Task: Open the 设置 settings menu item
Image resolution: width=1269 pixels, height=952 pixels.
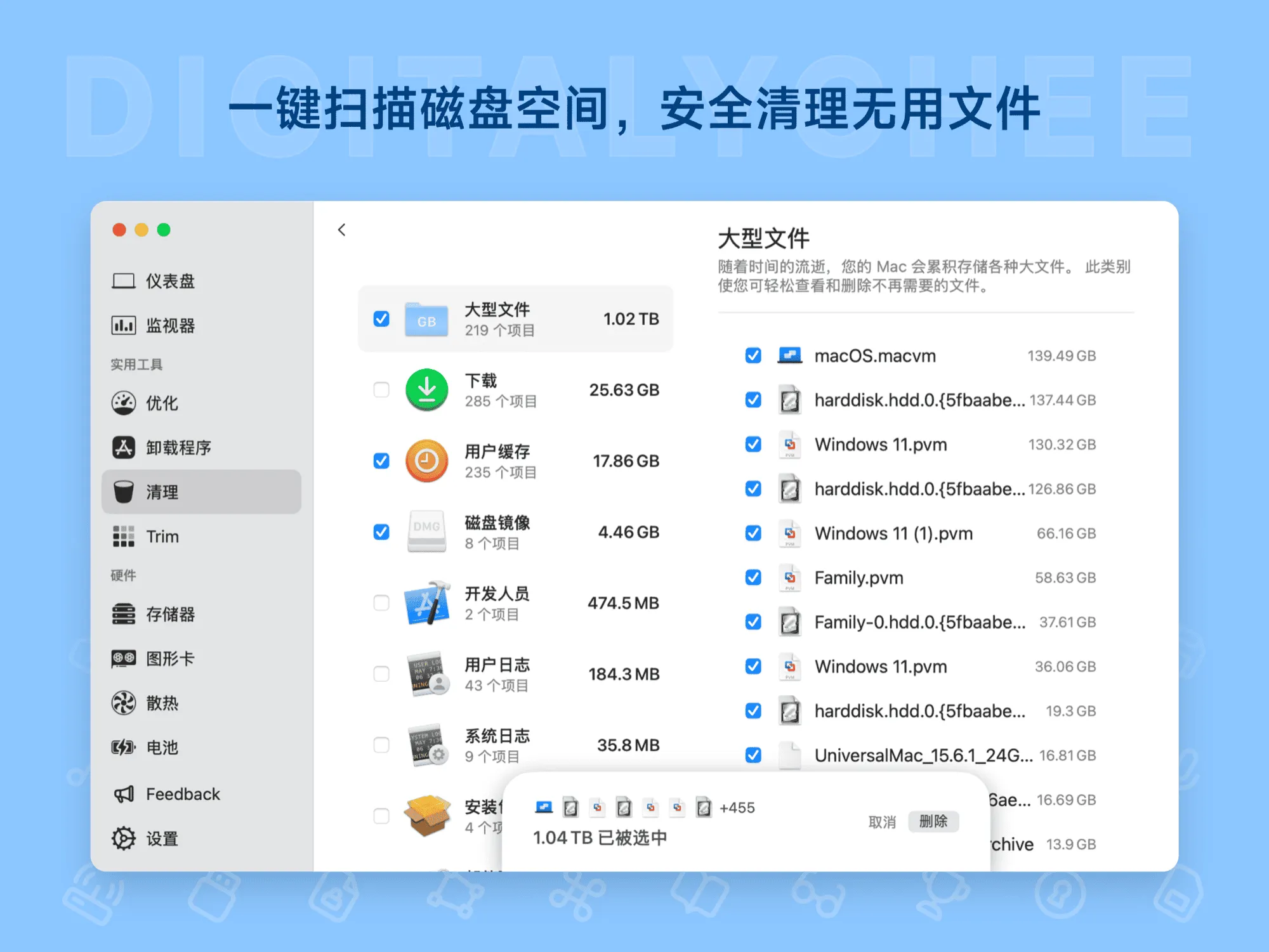Action: click(162, 838)
